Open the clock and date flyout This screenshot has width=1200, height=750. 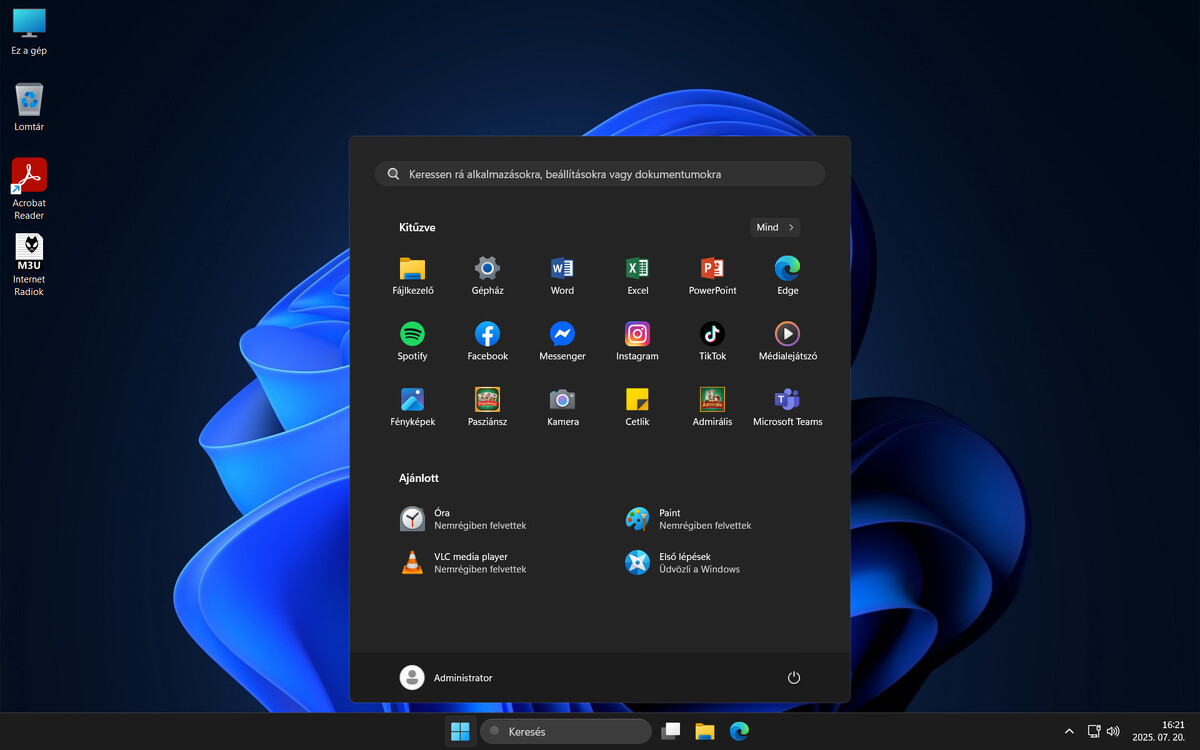coord(1159,731)
